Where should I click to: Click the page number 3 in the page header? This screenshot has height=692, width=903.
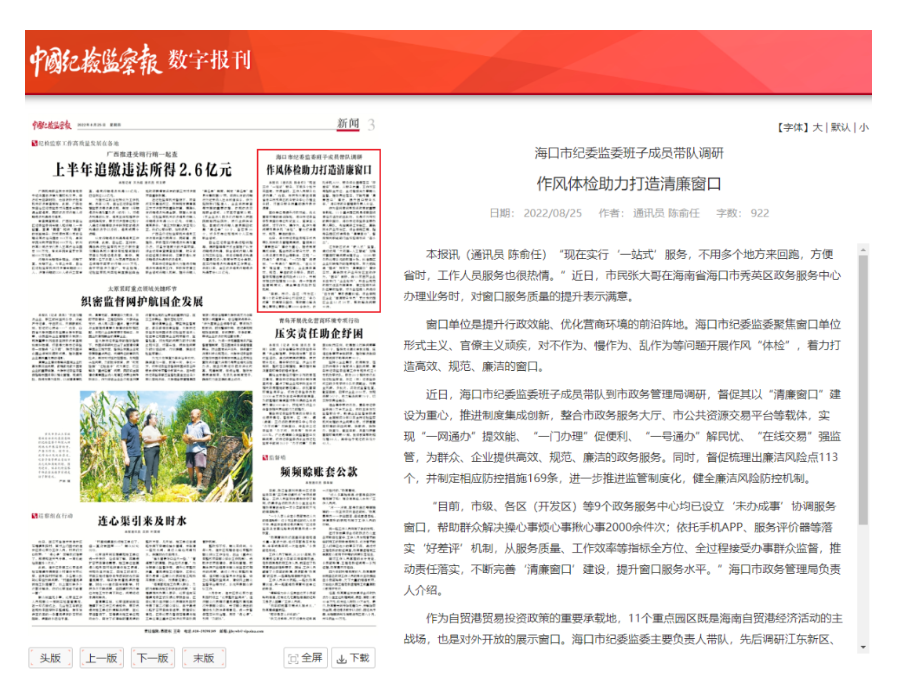(371, 124)
